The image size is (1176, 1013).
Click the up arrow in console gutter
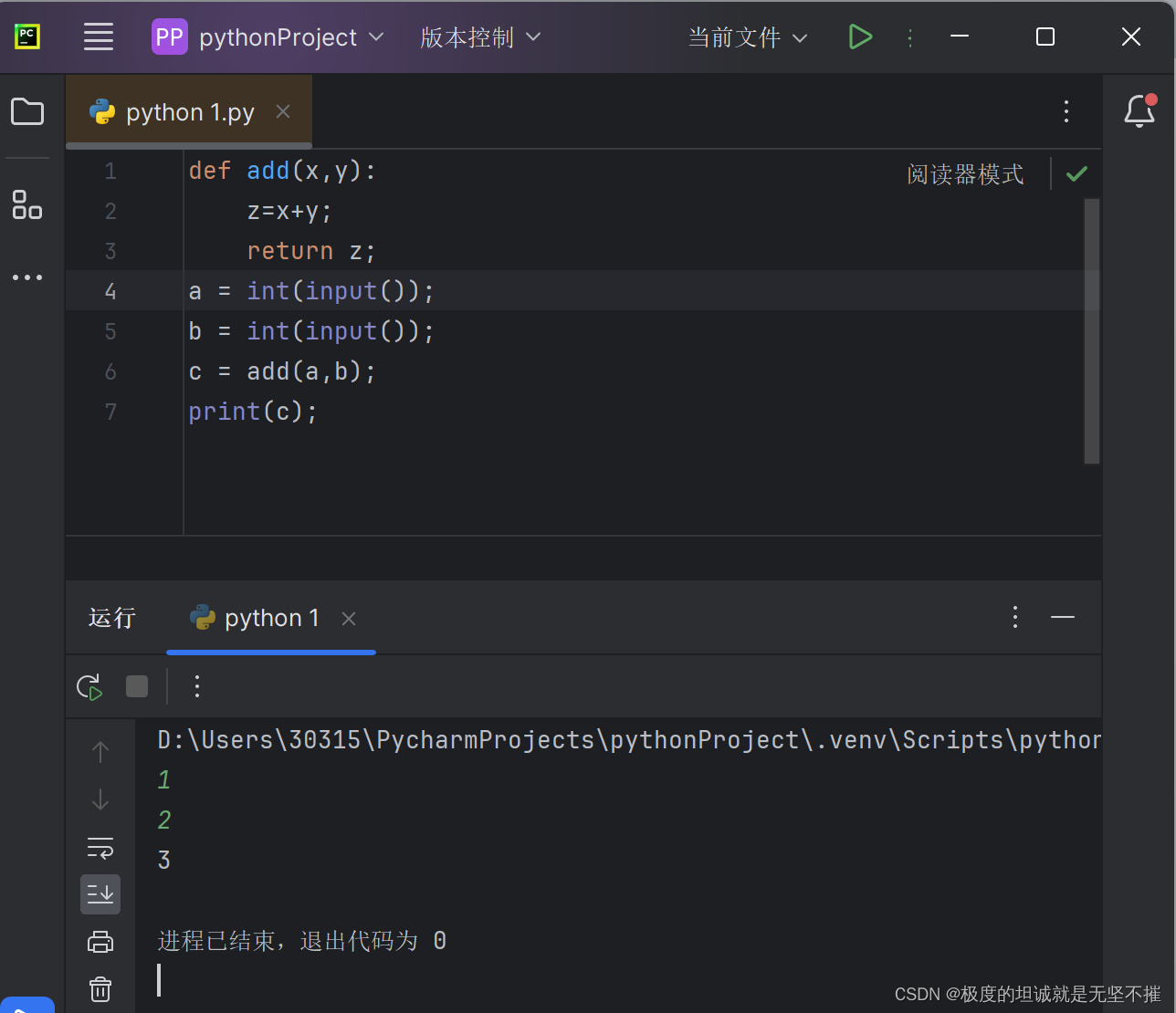click(100, 751)
